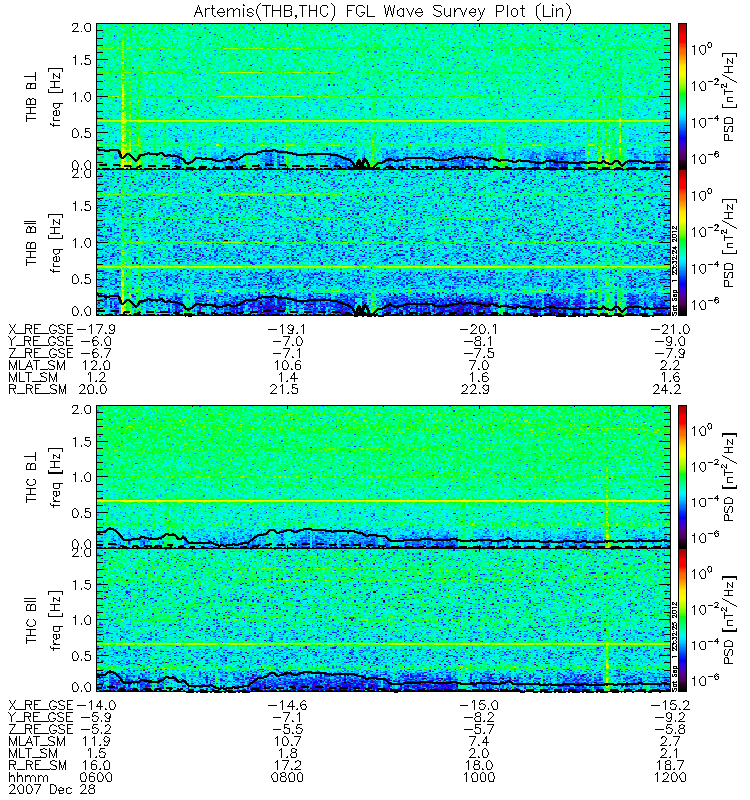The height and width of the screenshot is (800, 750).
Task: Click the Z_RE_GSE value '-7.9'
Action: pos(670,353)
